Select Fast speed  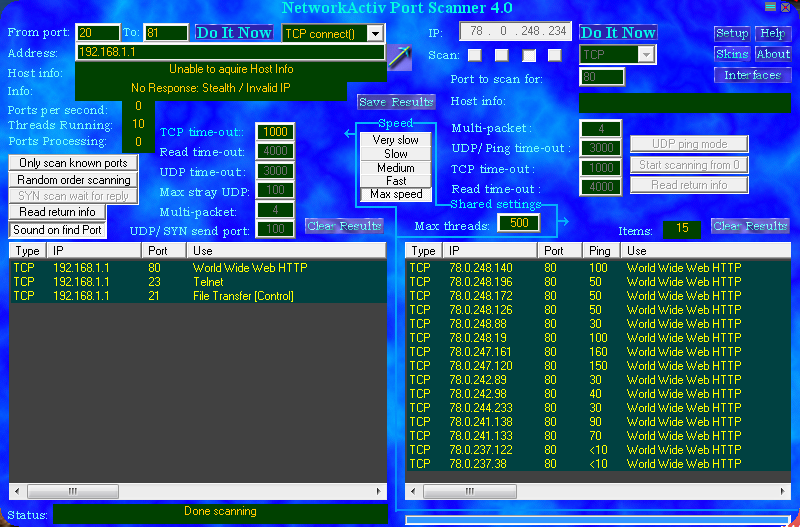[395, 181]
